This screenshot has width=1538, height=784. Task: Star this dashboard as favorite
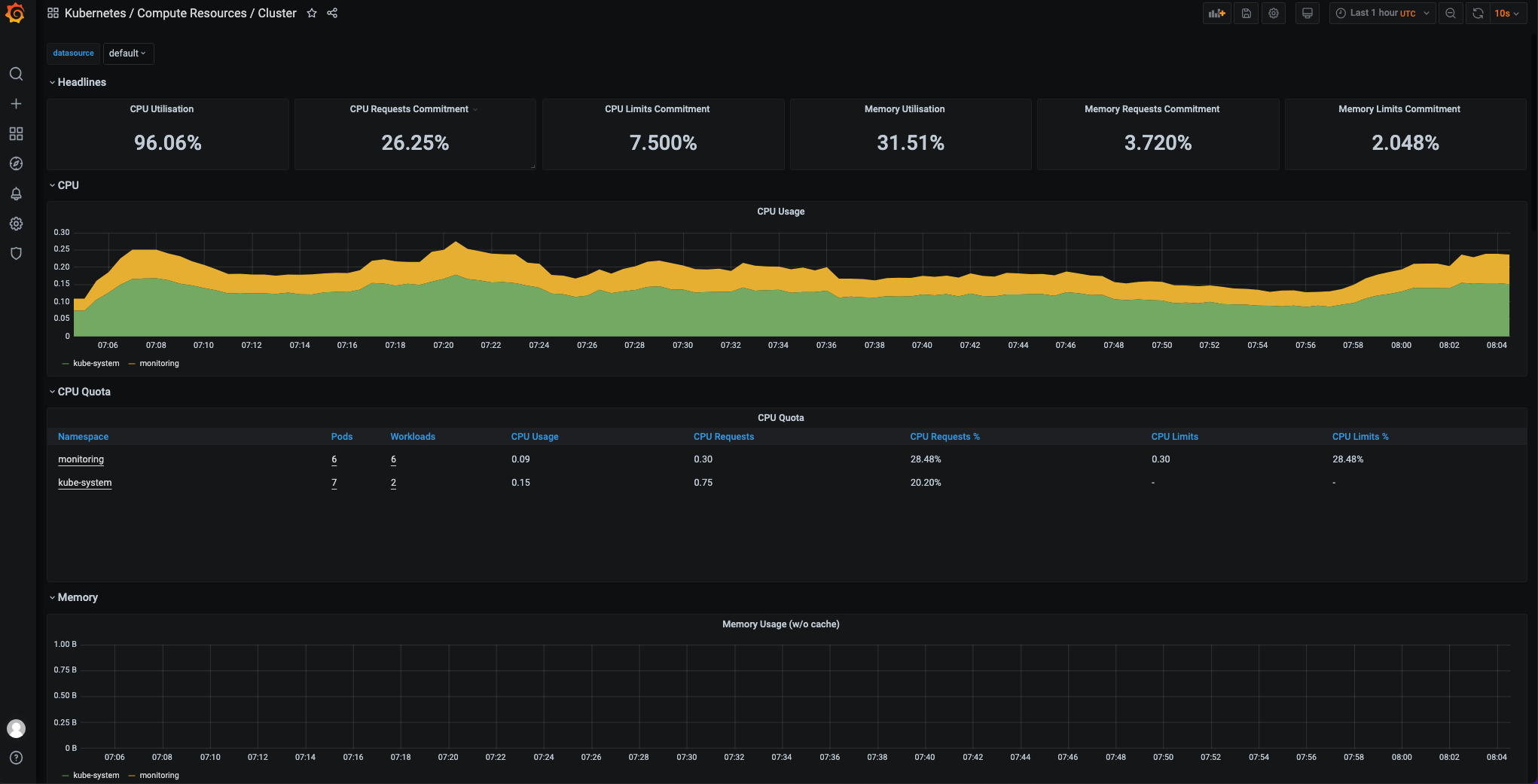312,14
